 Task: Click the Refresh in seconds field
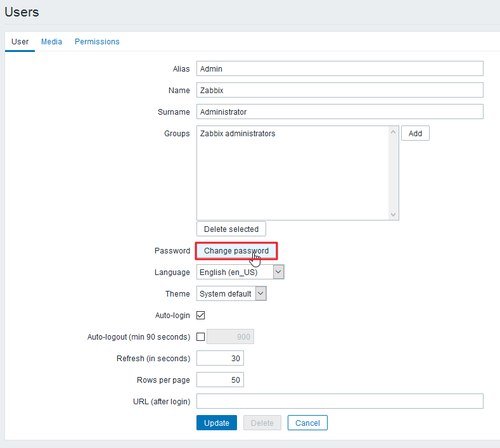(x=220, y=358)
